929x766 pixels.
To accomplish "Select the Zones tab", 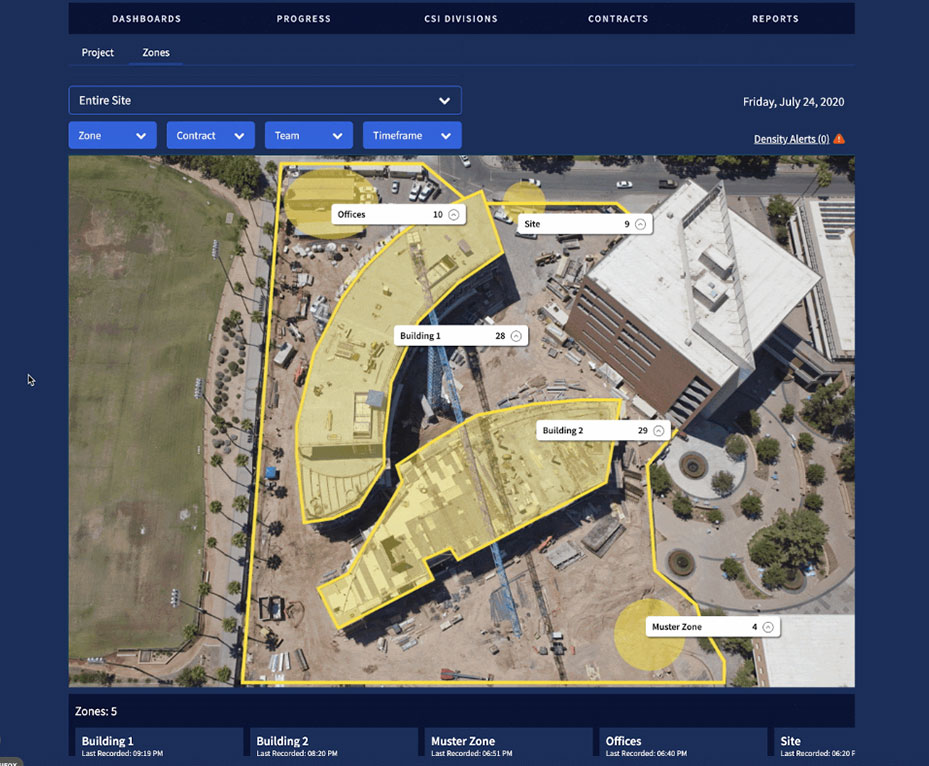I will [x=155, y=52].
